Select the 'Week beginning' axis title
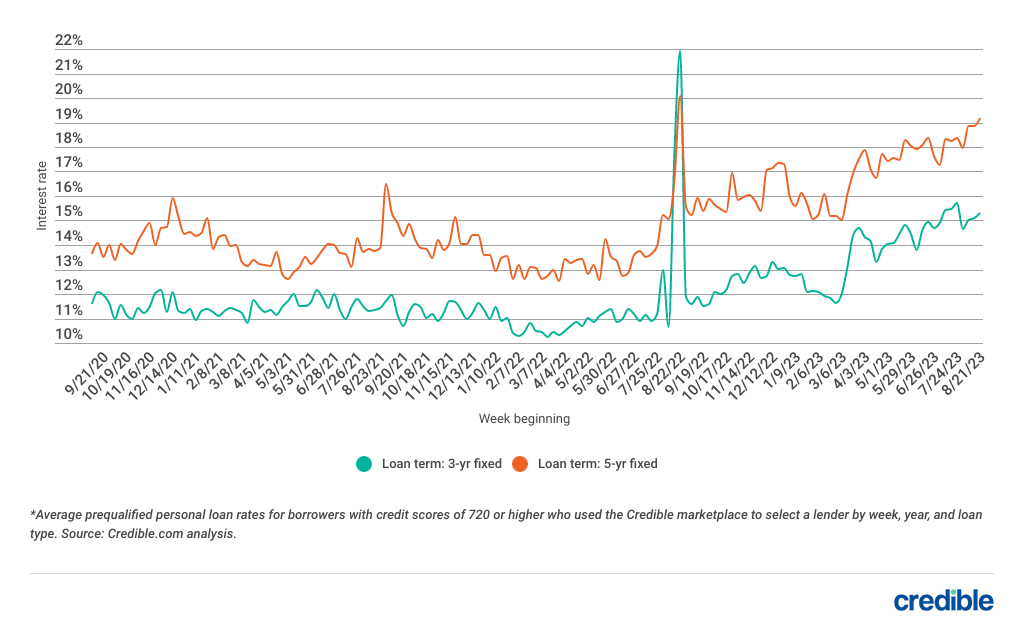The width and height of the screenshot is (1024, 627). (524, 419)
